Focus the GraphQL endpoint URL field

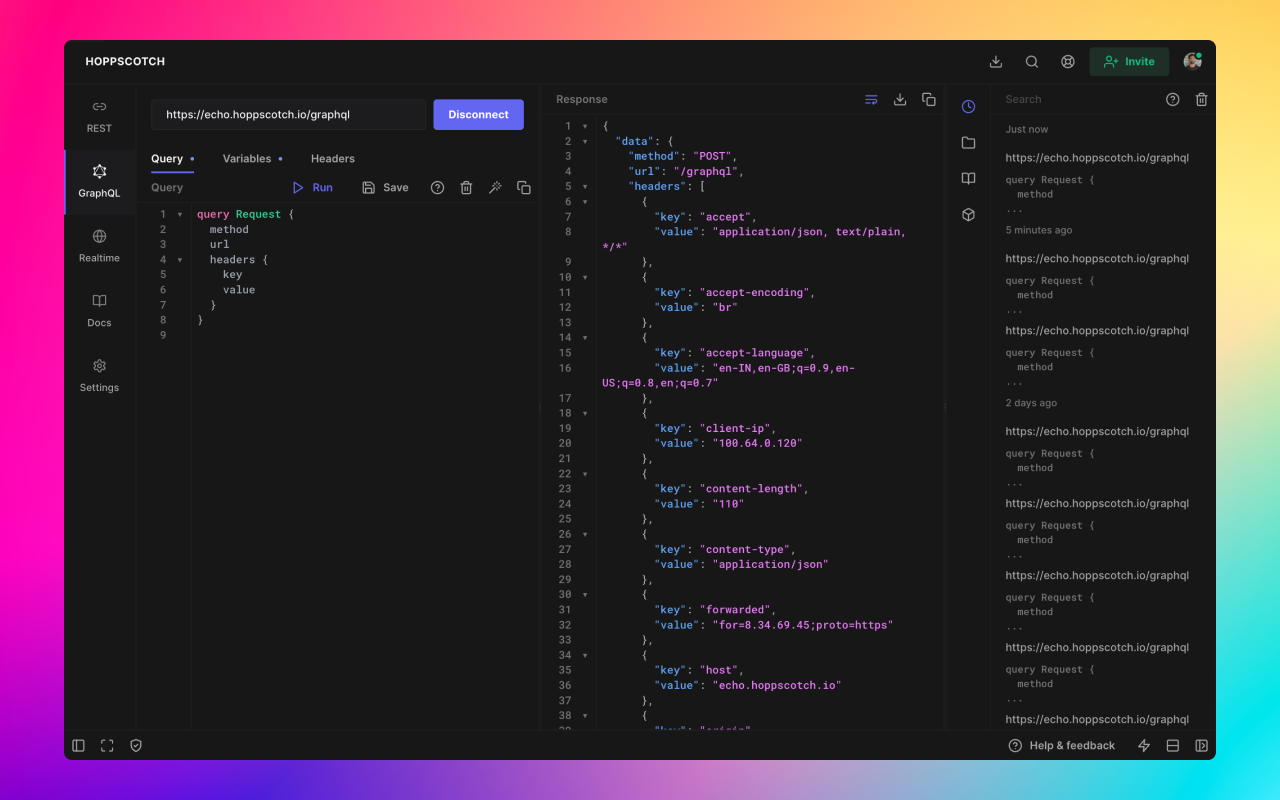(289, 114)
